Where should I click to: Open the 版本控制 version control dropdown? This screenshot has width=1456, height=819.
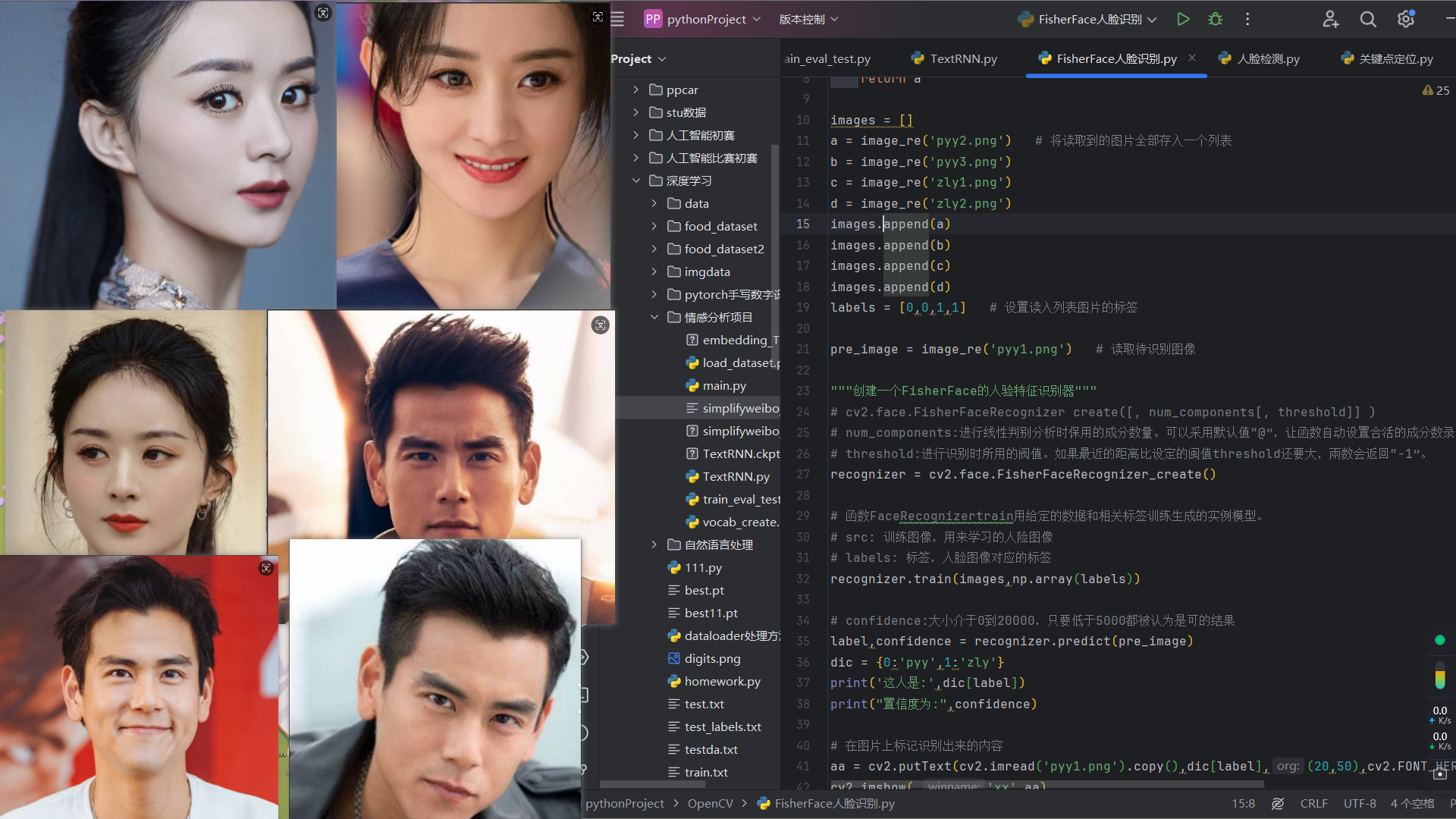(808, 20)
